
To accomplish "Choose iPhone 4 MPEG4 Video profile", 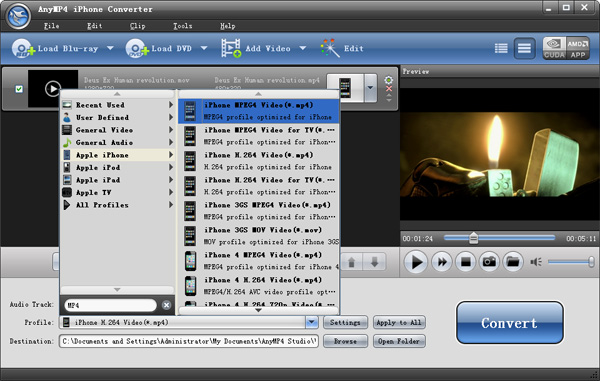I will coord(259,261).
